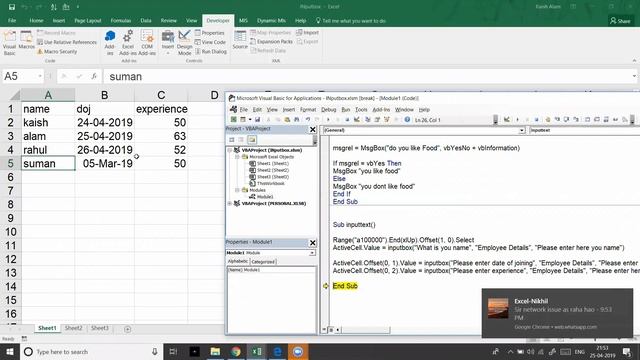Viewport: 640px width, 360px height.
Task: Click the VBA toolbar Design Mode icon
Action: [357, 120]
